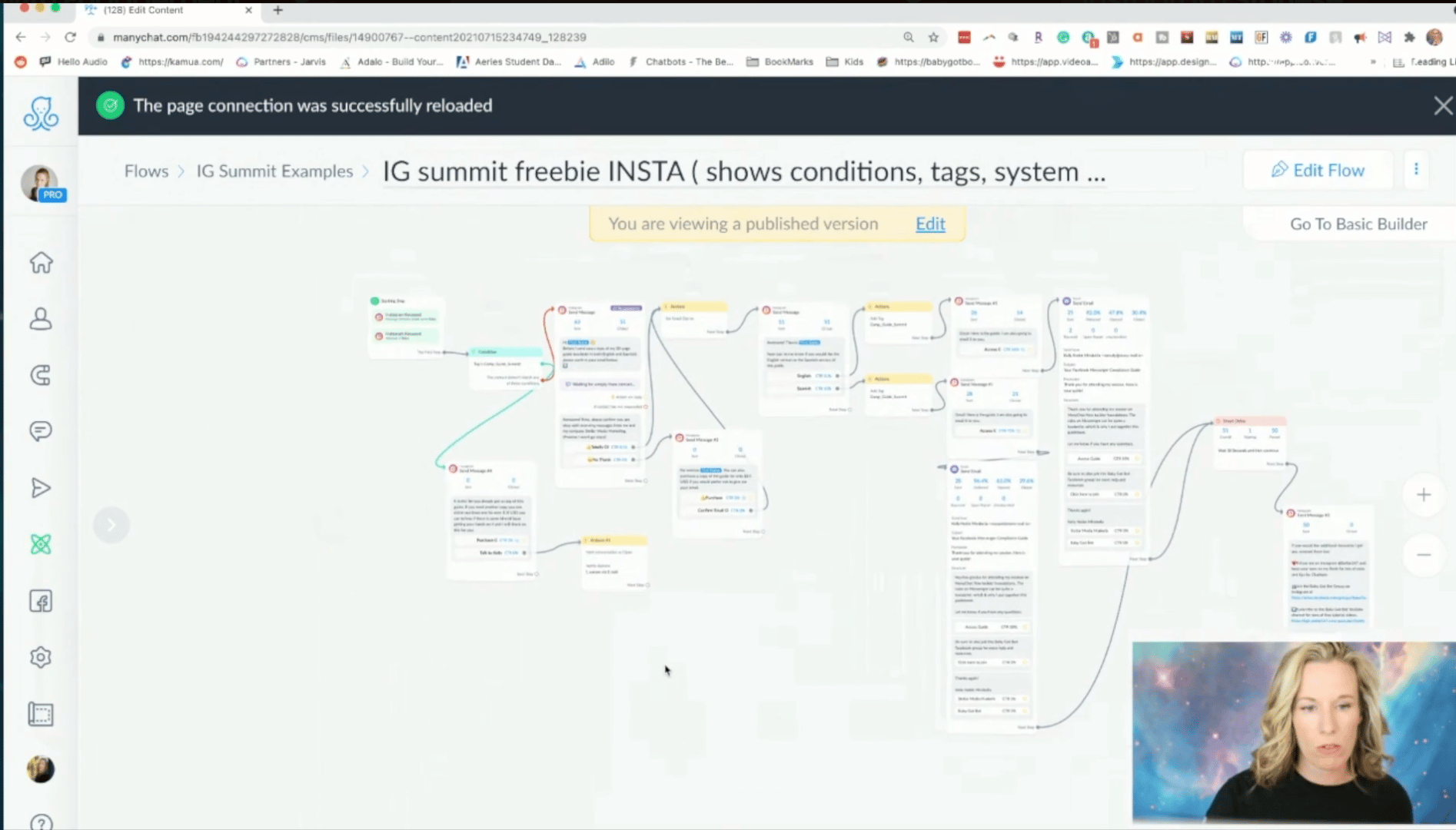Screen dimensions: 1456x830
Task: Open the Chatbots - The Be bookmark
Action: (x=680, y=61)
